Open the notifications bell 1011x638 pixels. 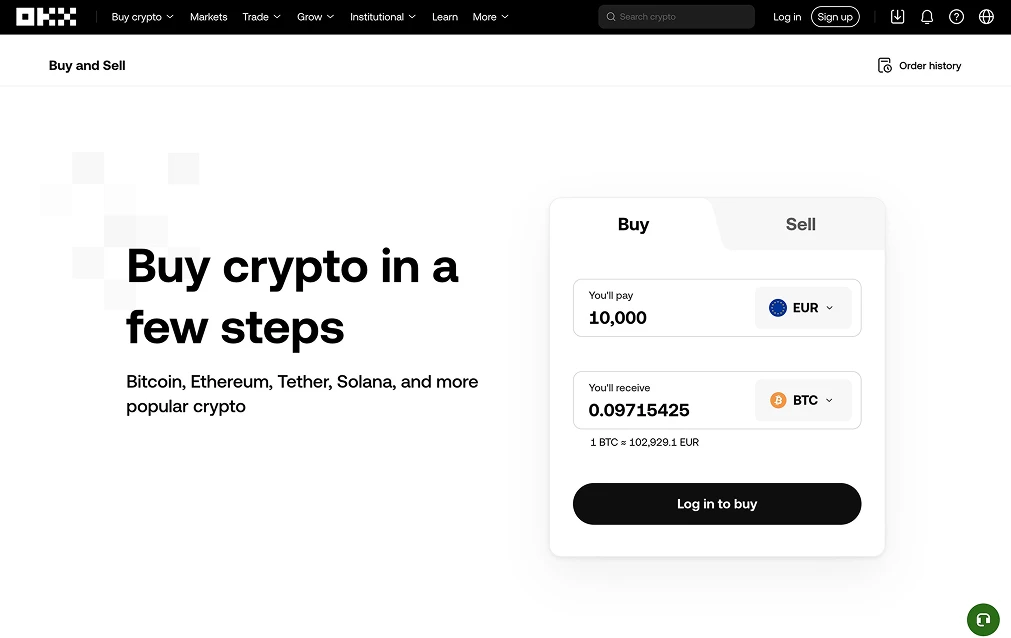point(927,17)
